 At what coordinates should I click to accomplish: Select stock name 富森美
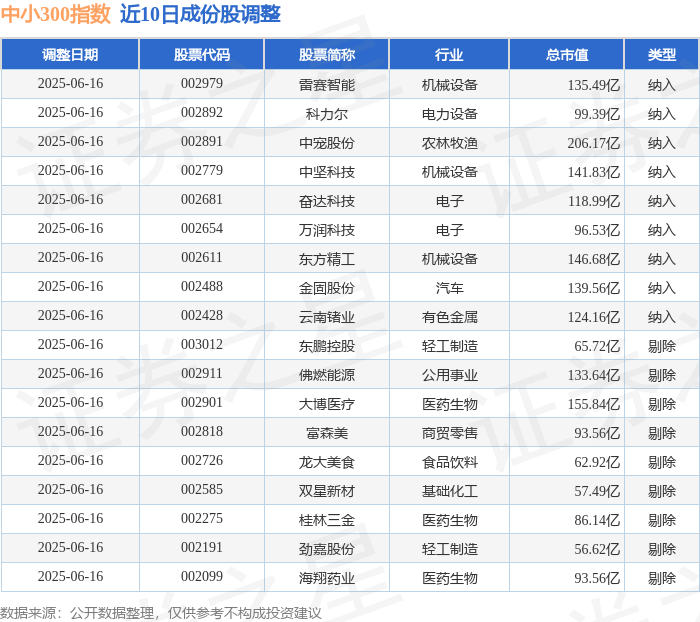[x=327, y=433]
